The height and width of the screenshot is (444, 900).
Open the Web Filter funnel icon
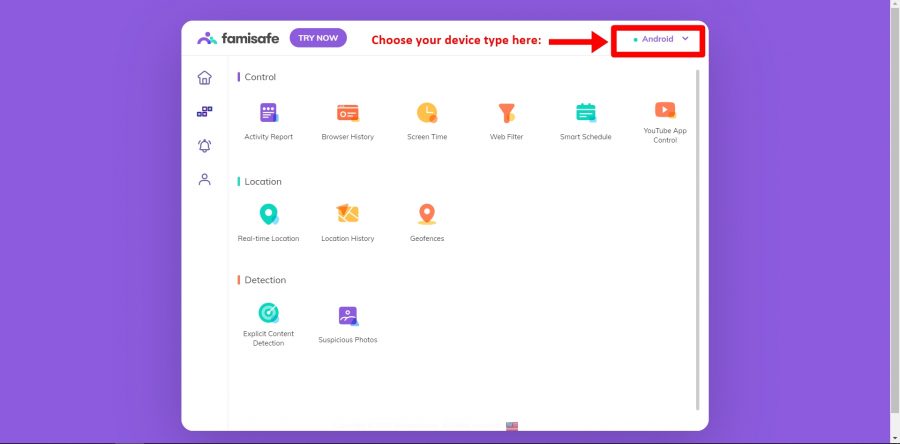(506, 113)
